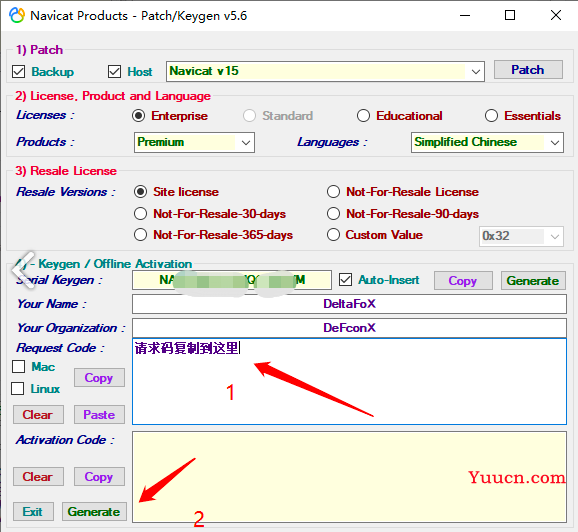The height and width of the screenshot is (532, 578).
Task: Enable the Linux checkbox
Action: [x=18, y=389]
